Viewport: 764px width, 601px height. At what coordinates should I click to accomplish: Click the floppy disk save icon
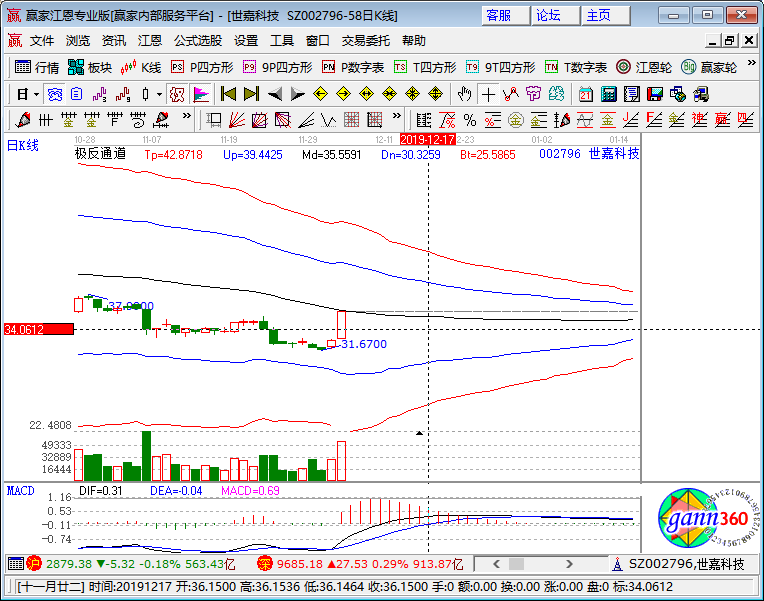pyautogui.click(x=655, y=94)
